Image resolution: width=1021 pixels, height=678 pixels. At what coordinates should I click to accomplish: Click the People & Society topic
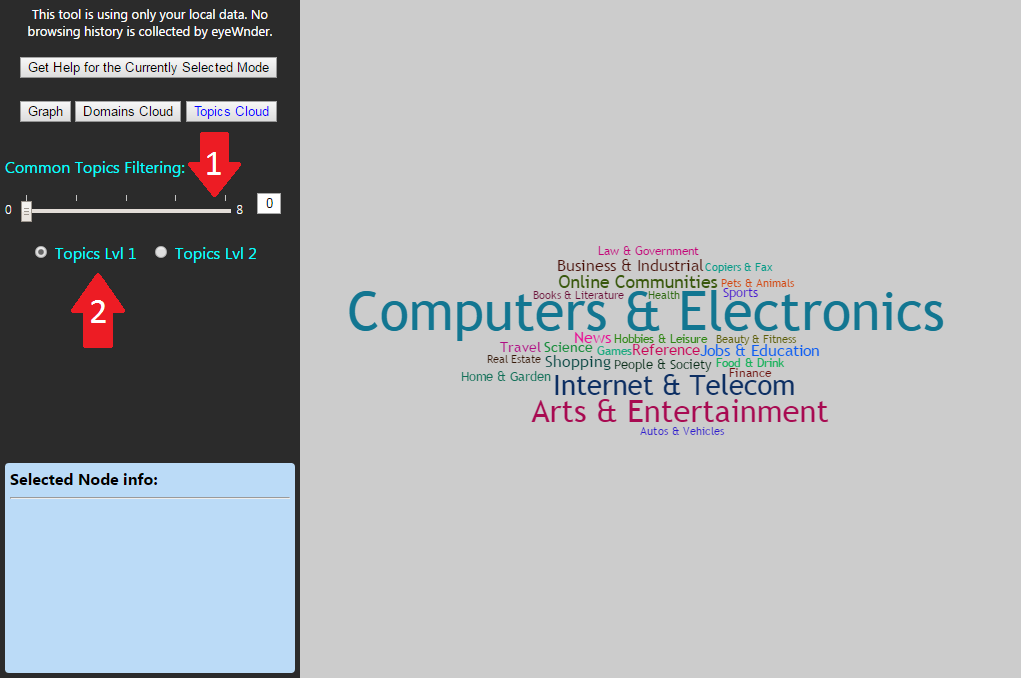[662, 365]
